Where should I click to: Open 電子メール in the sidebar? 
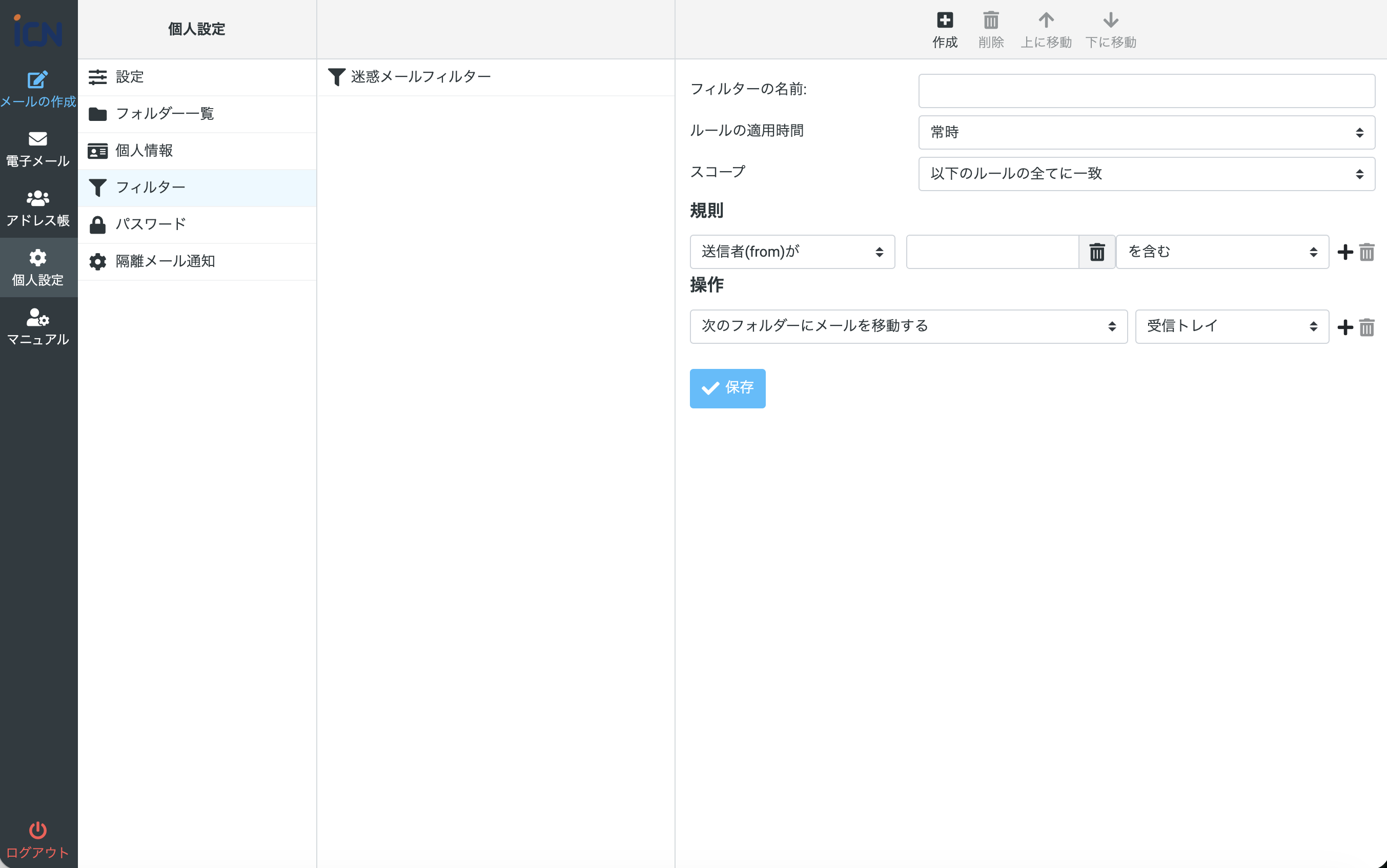38,149
